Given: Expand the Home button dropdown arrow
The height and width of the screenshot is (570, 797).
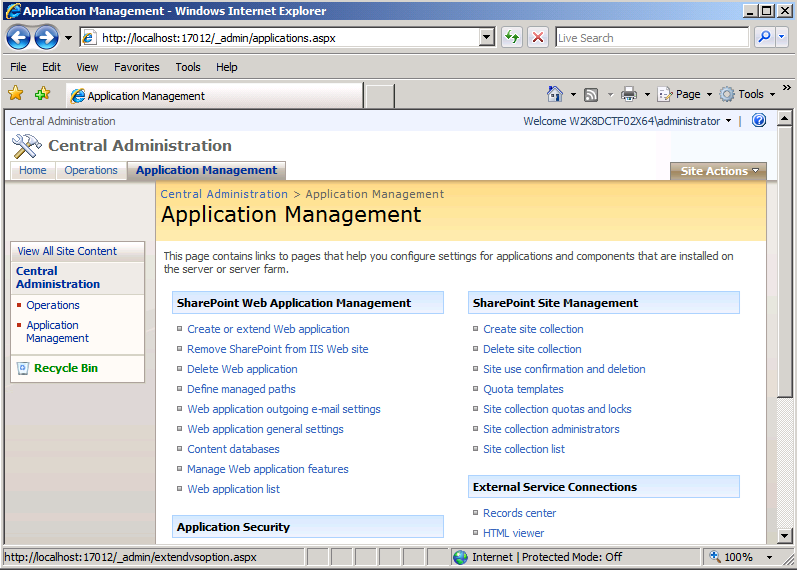Looking at the screenshot, I should pos(573,94).
